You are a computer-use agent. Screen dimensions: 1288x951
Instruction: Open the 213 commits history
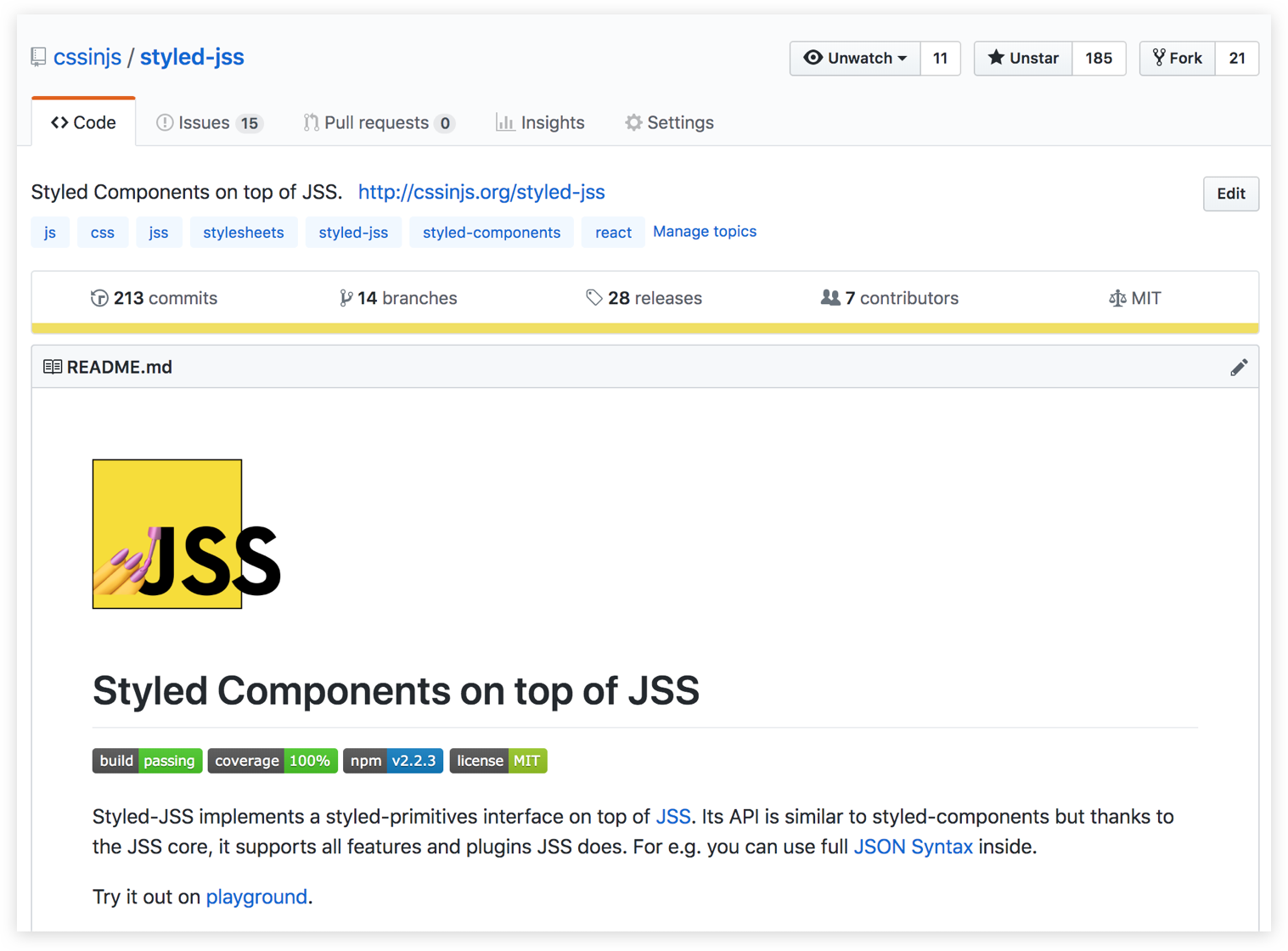point(154,298)
